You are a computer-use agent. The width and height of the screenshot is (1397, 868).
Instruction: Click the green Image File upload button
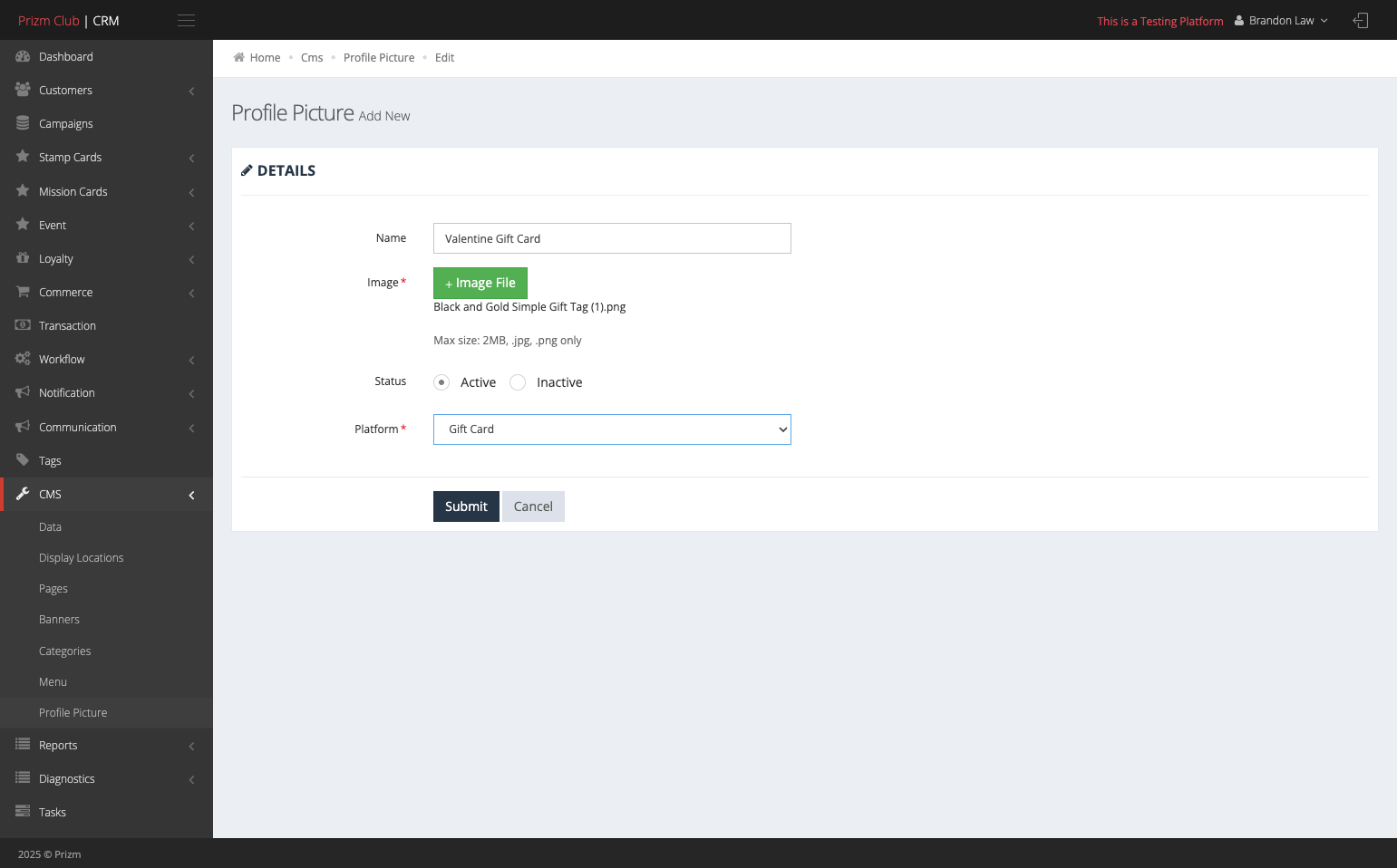(x=480, y=283)
